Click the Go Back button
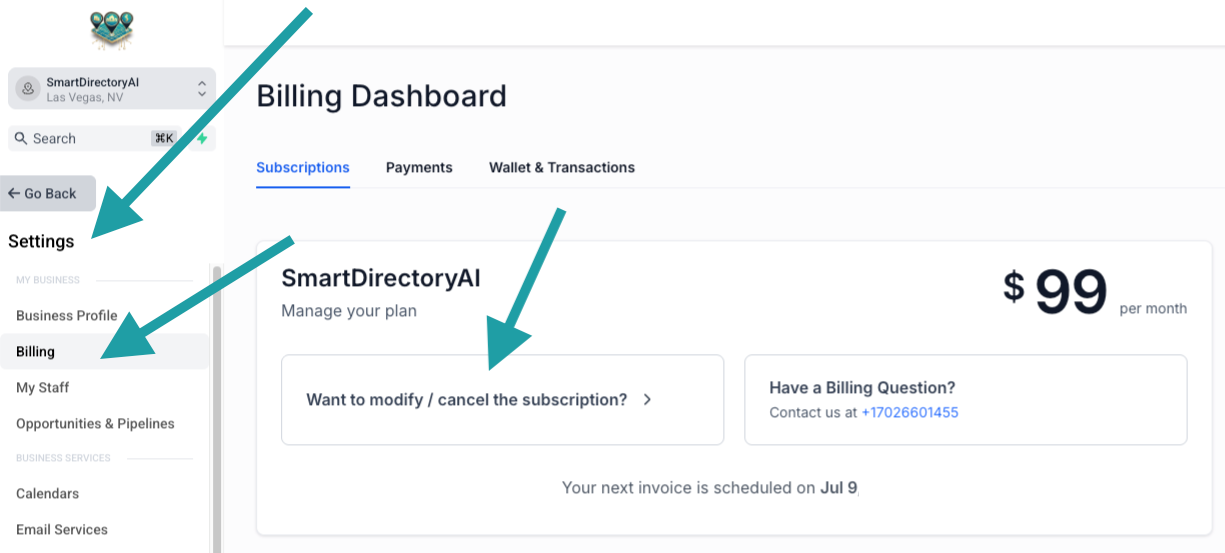Image resolution: width=1225 pixels, height=553 pixels. click(48, 193)
